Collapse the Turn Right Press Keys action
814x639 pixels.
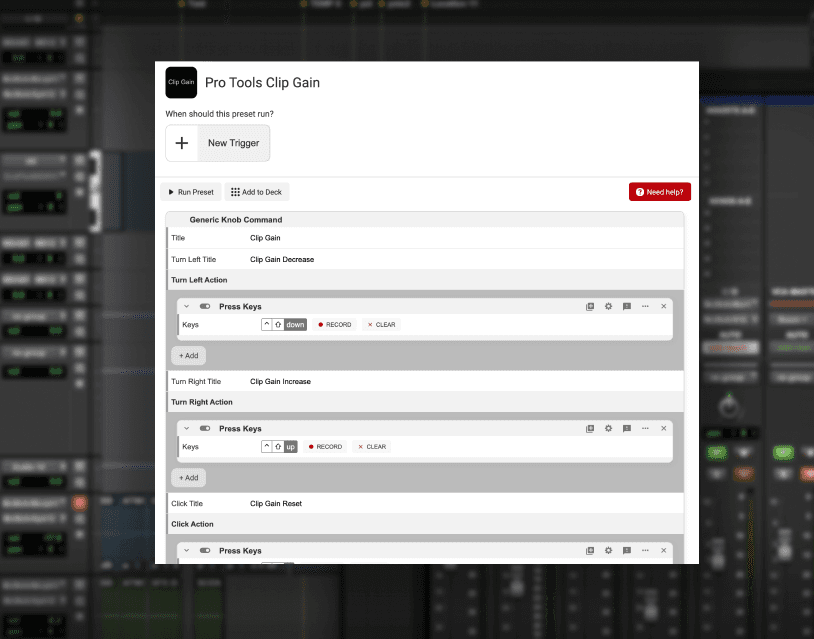click(x=187, y=428)
